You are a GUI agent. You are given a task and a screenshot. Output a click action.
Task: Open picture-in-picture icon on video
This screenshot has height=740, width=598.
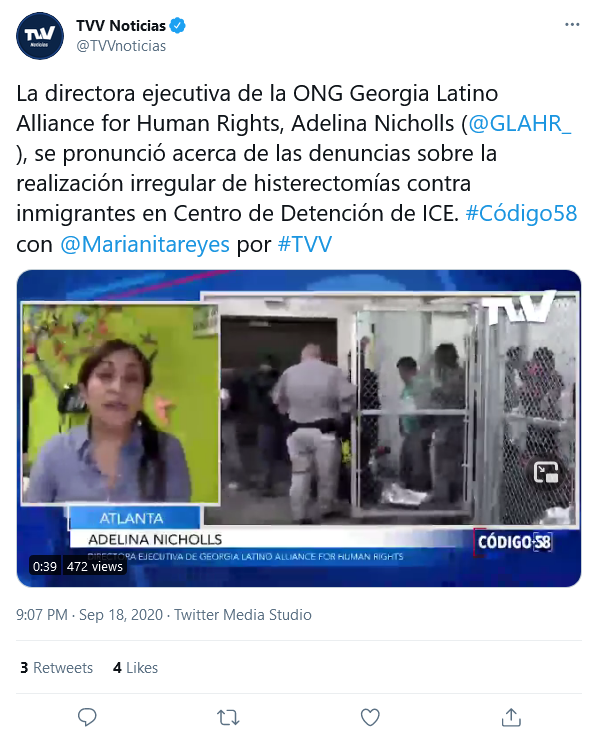coord(546,472)
